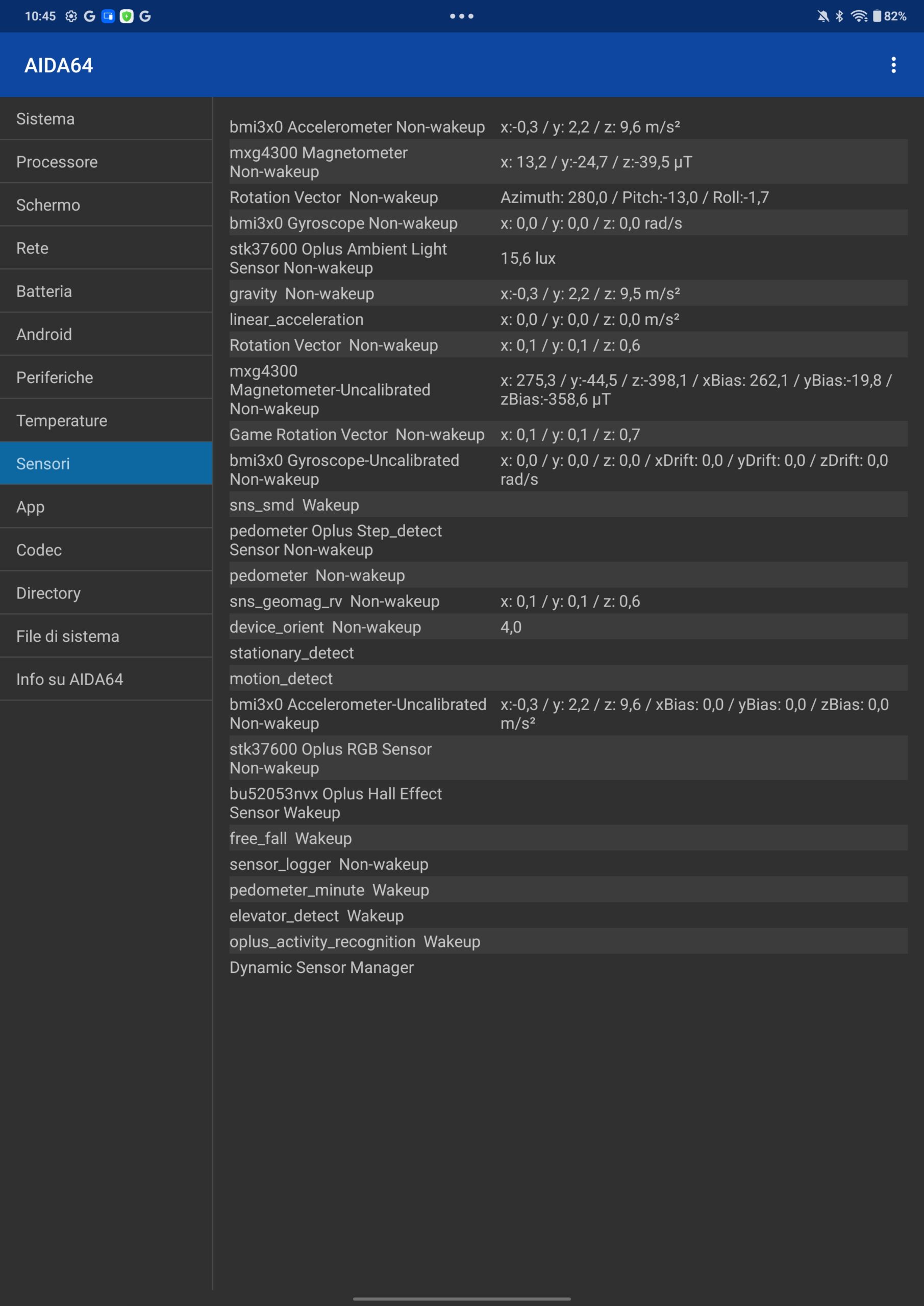Viewport: 924px width, 1306px height.
Task: Tap the Wi-Fi signal icon
Action: [x=859, y=16]
